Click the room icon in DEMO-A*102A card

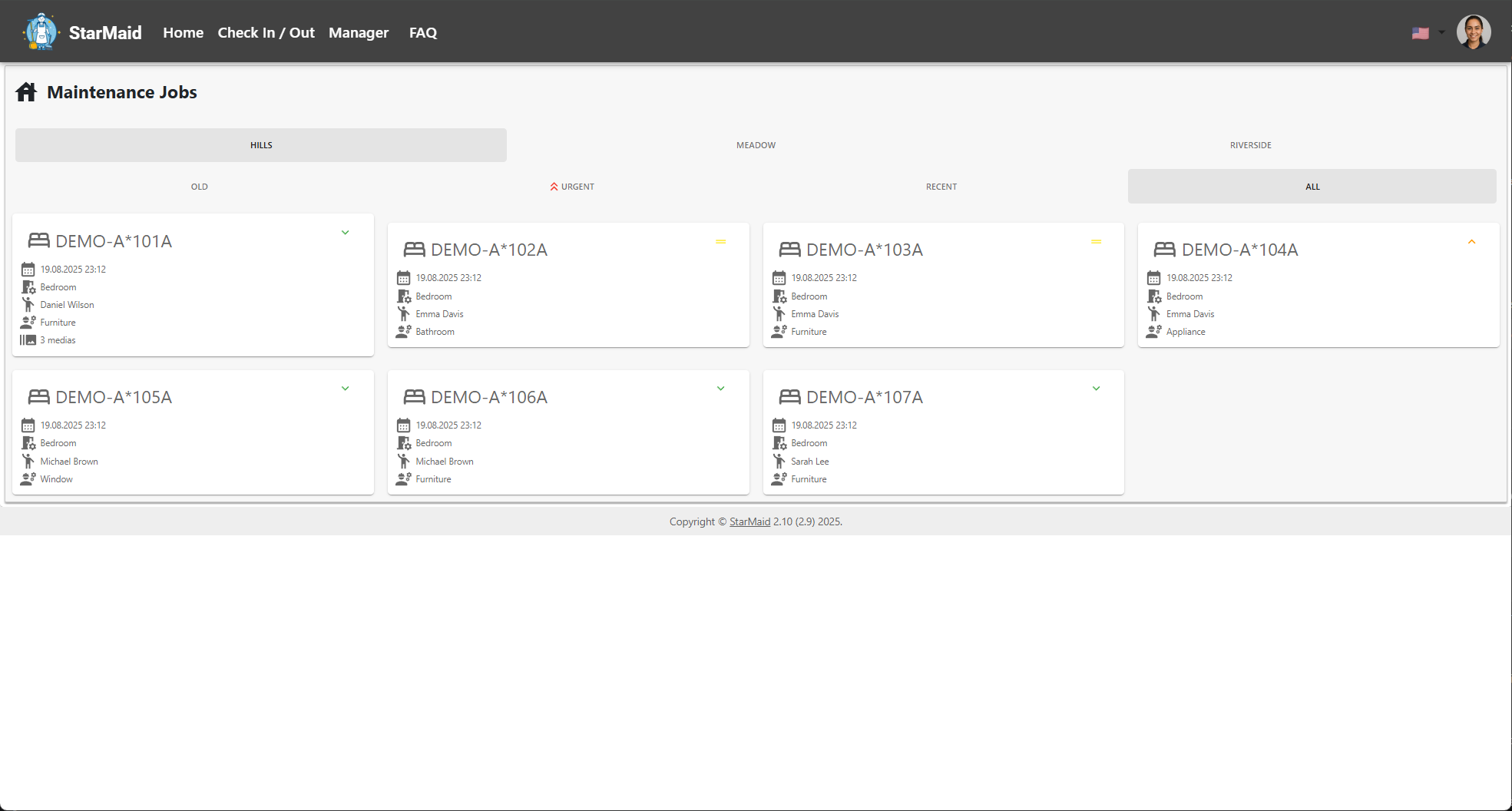(404, 296)
